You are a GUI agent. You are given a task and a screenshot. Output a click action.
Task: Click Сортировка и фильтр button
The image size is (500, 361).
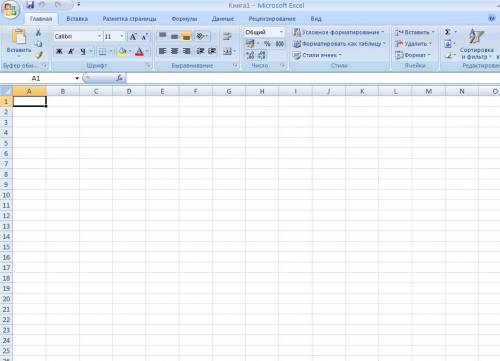click(476, 44)
